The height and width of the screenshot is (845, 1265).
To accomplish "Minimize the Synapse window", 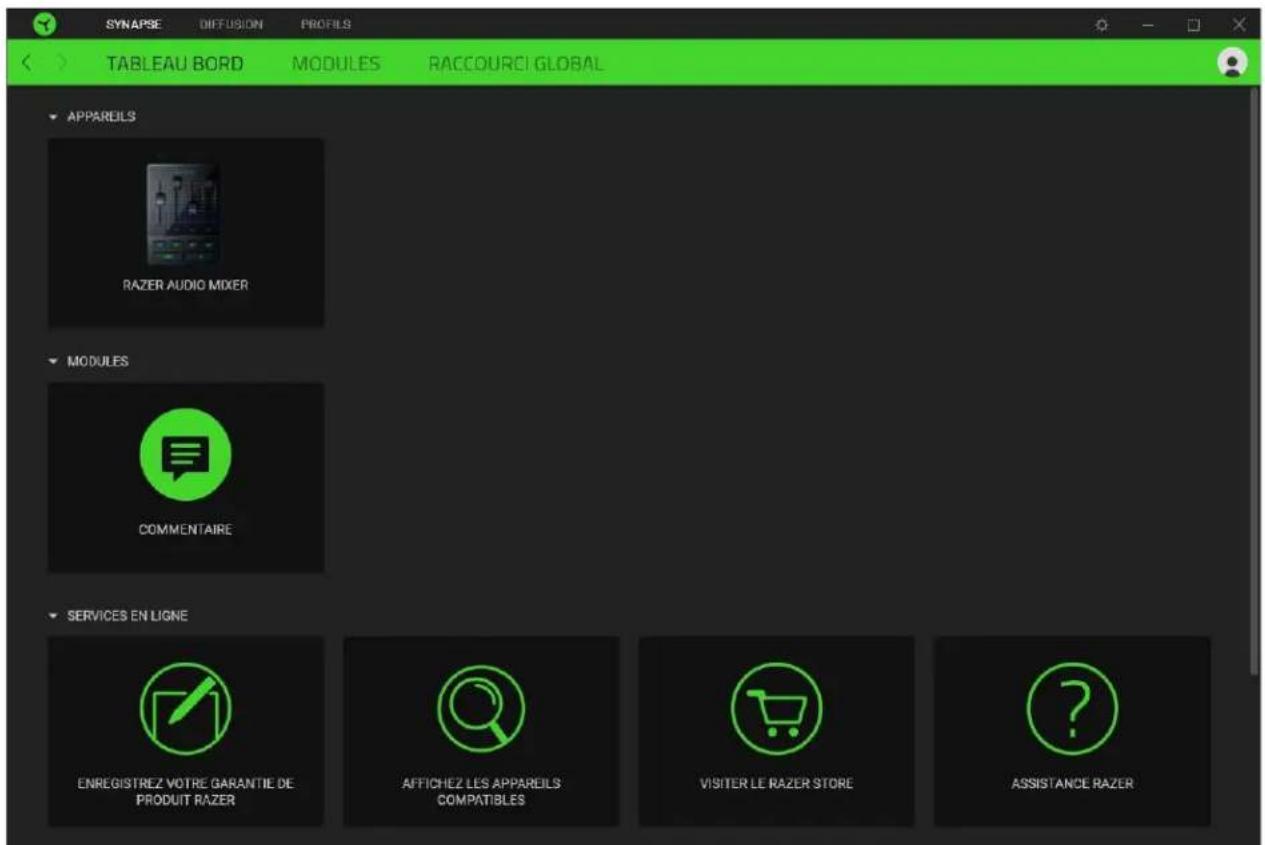I will [1149, 23].
